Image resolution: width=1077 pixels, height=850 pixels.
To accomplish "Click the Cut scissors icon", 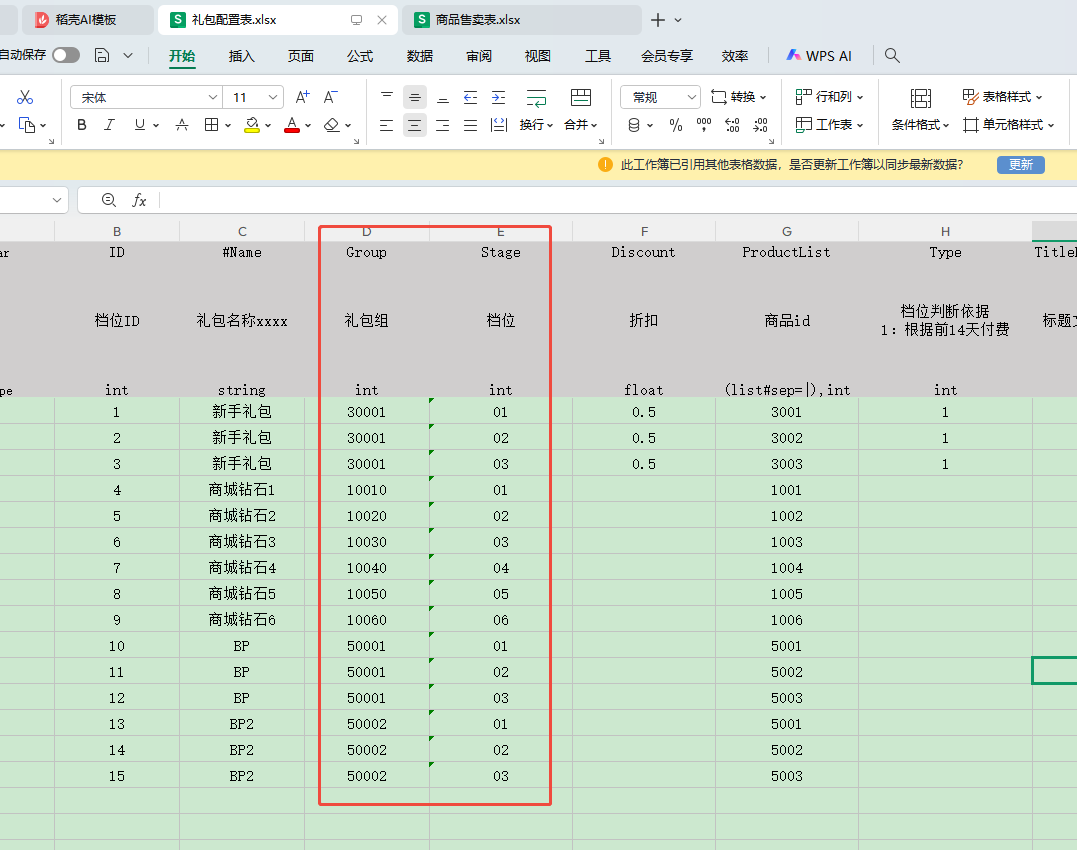I will click(x=26, y=97).
